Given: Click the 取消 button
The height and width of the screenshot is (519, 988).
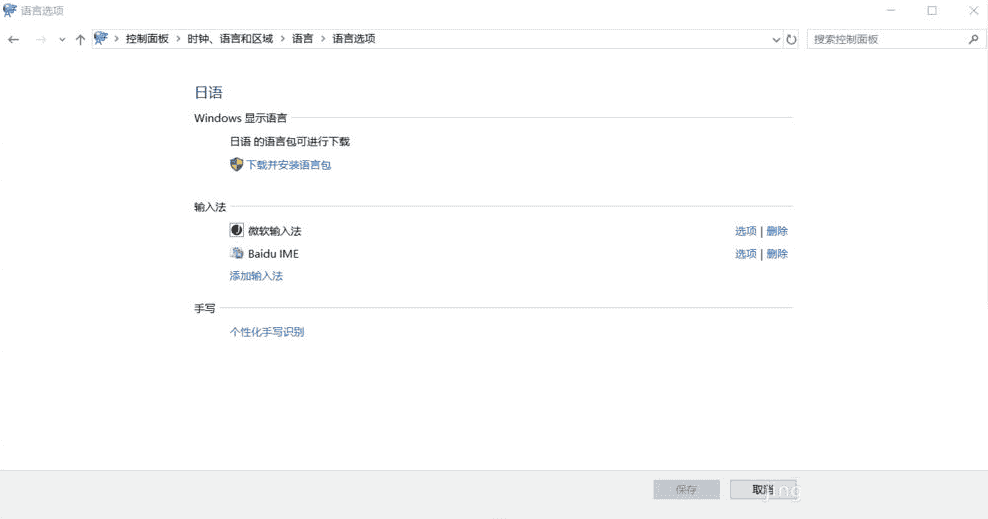Looking at the screenshot, I should point(763,489).
